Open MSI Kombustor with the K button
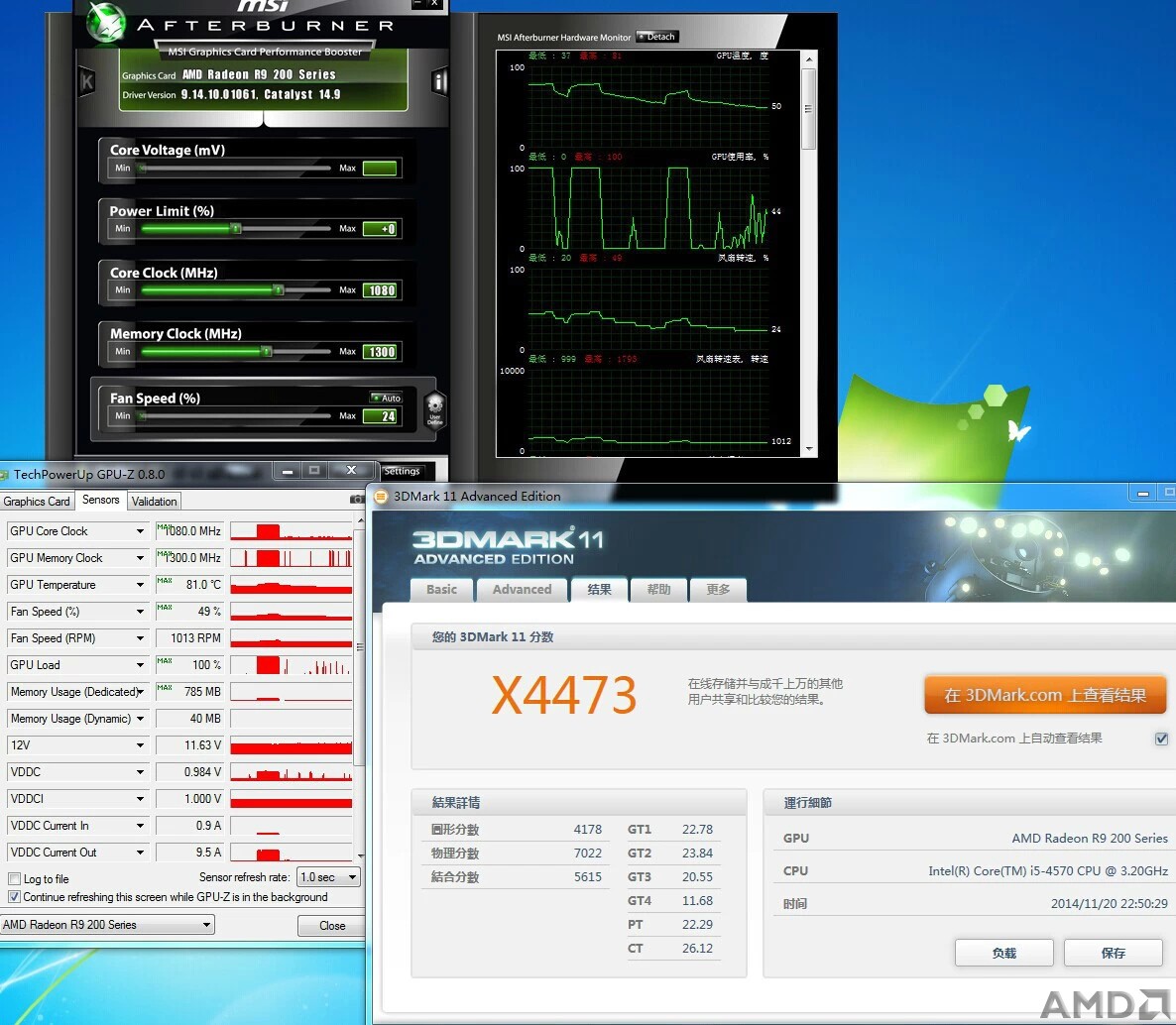The width and height of the screenshot is (1176, 1025). point(87,81)
